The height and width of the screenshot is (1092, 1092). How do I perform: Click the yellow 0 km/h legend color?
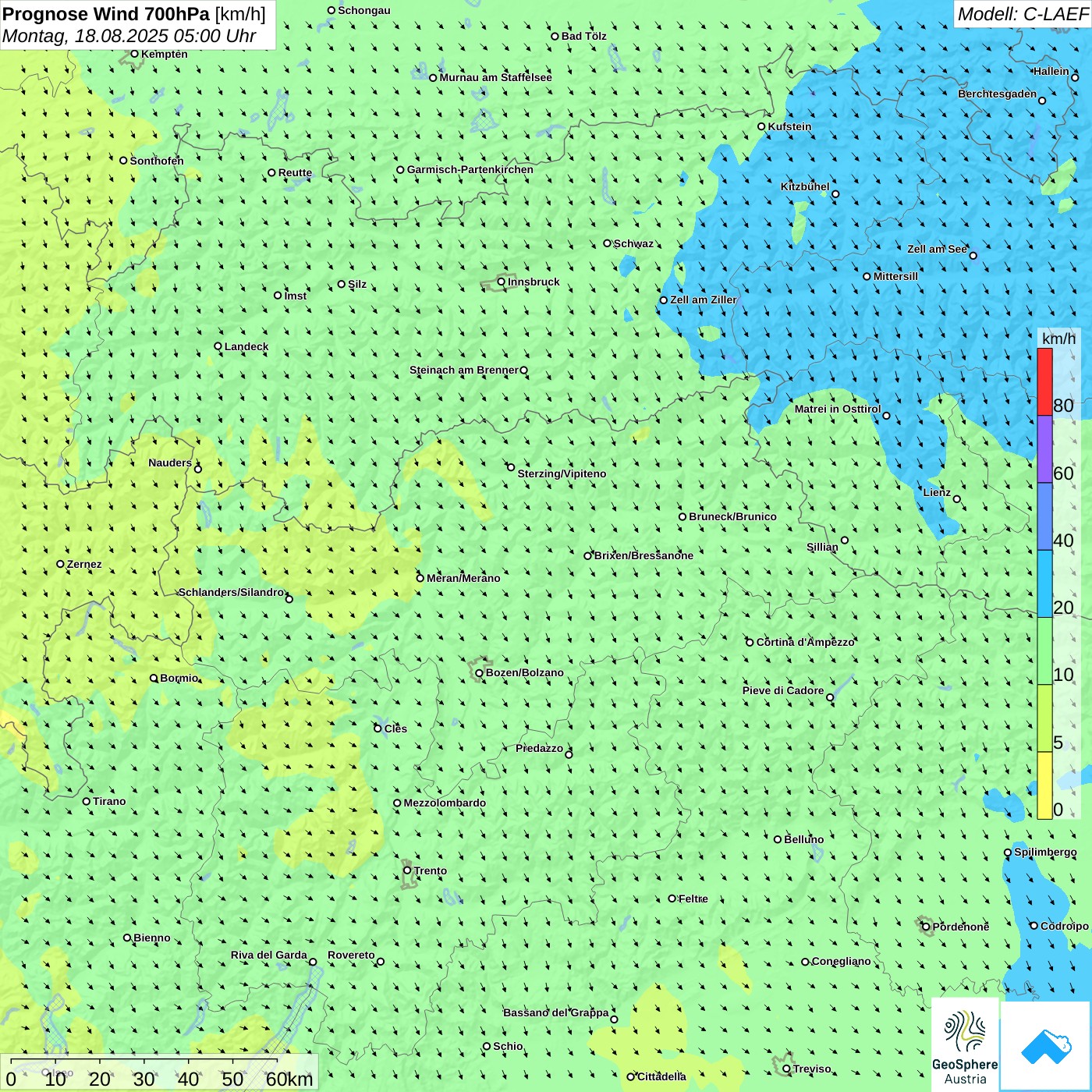(1044, 785)
